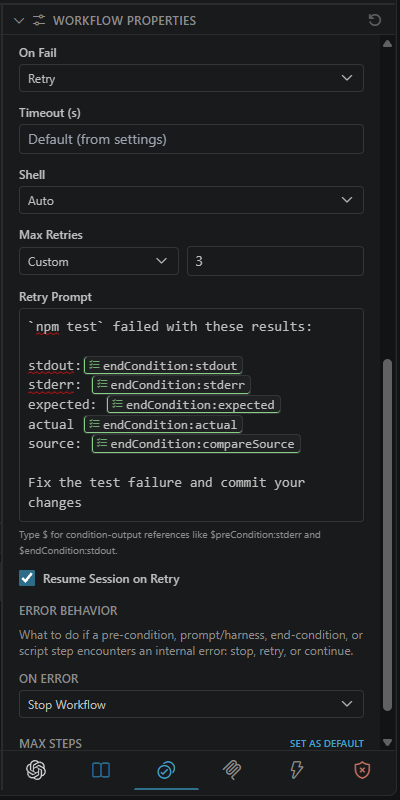Collapse the Workflow Properties section chevron
The width and height of the screenshot is (400, 800).
[x=19, y=20]
